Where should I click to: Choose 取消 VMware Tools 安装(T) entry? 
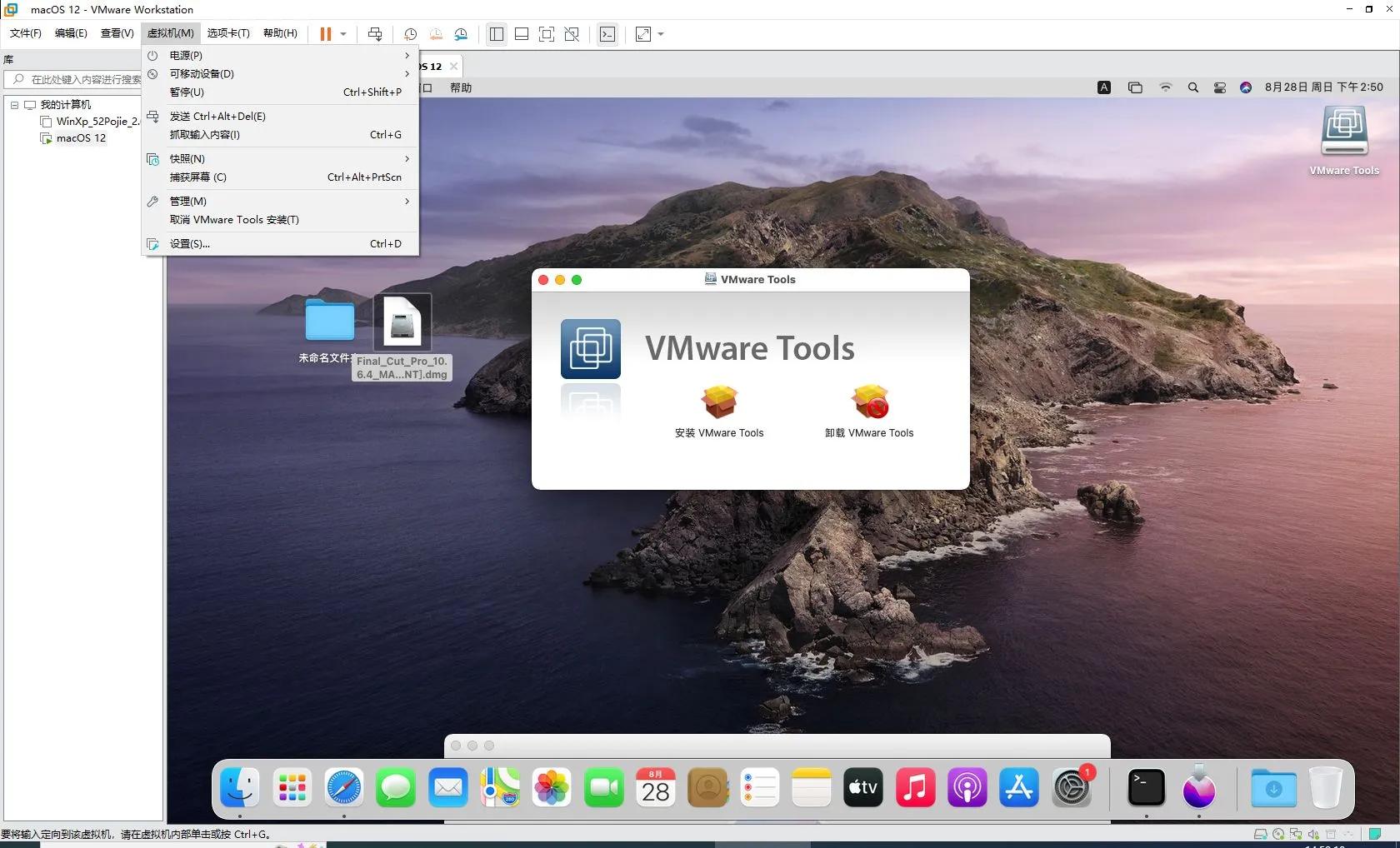pyautogui.click(x=234, y=220)
